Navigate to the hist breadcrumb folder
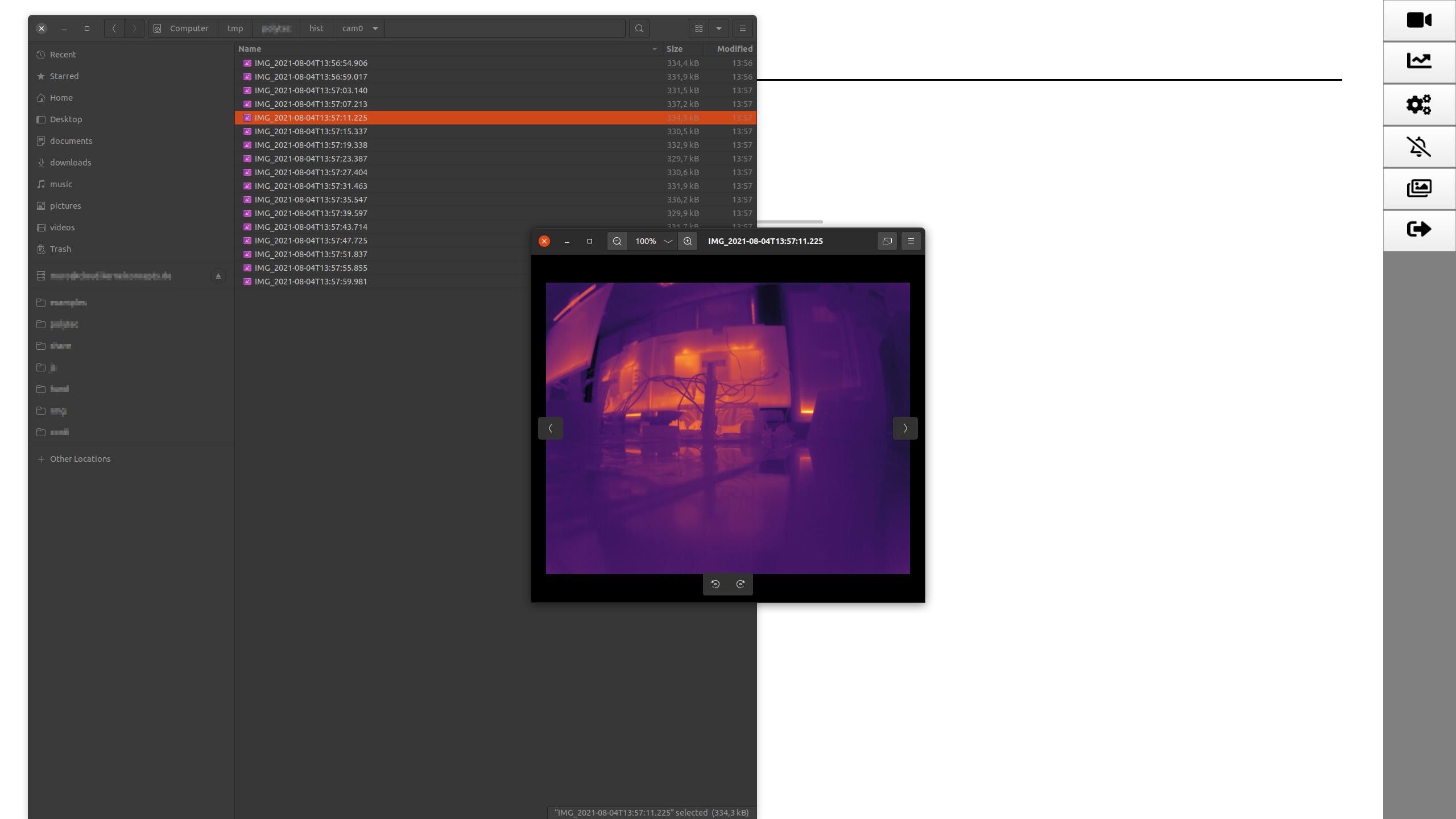 click(x=316, y=28)
